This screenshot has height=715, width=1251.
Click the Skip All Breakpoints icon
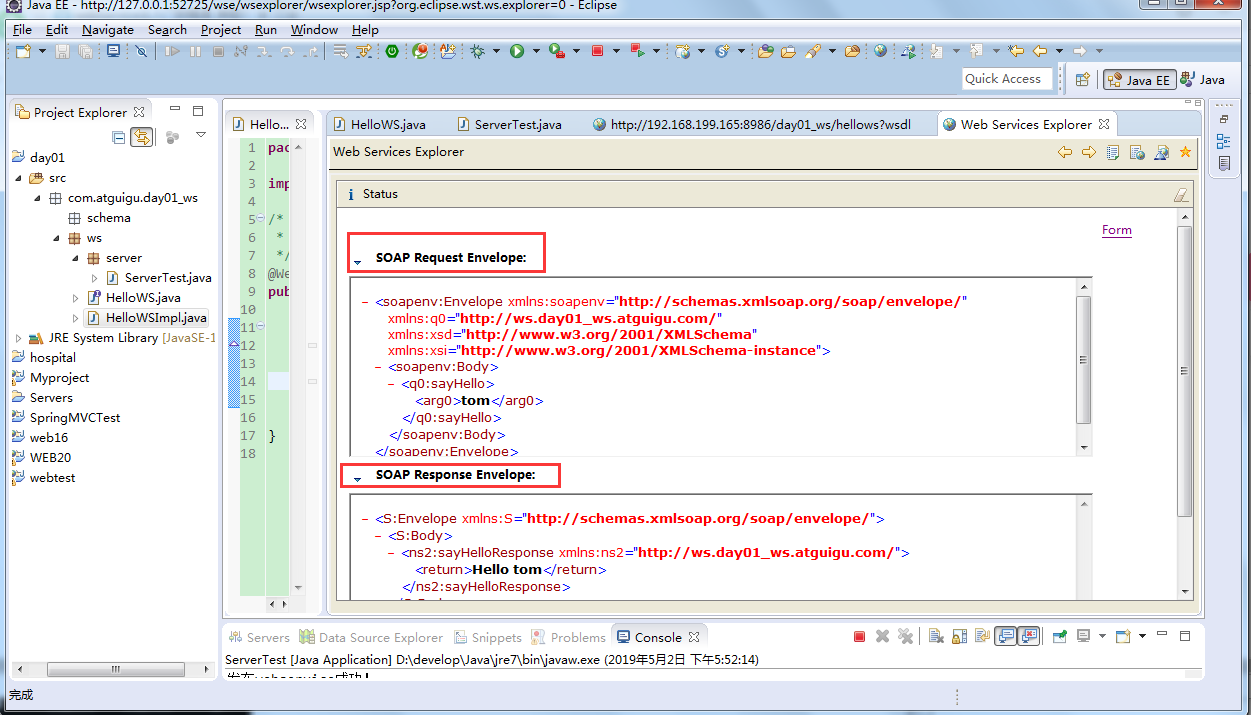pyautogui.click(x=141, y=51)
